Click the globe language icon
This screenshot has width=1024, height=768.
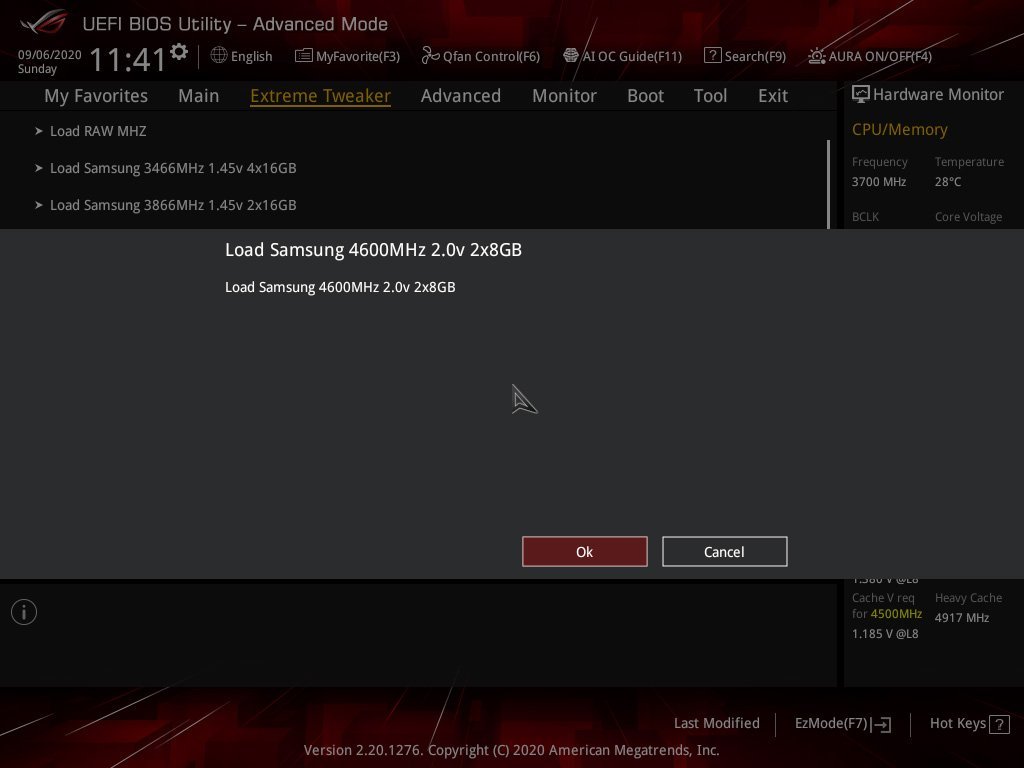point(219,56)
